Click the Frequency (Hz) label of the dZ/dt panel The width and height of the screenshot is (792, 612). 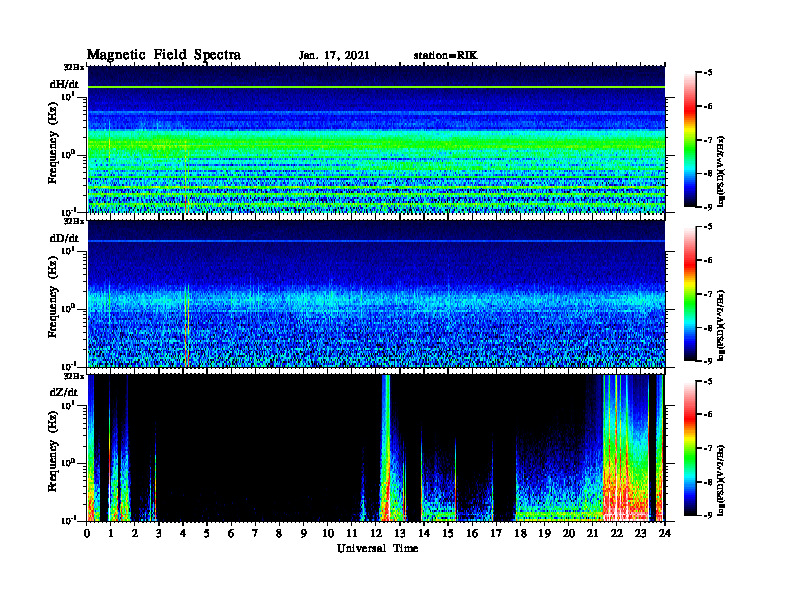click(x=53, y=451)
